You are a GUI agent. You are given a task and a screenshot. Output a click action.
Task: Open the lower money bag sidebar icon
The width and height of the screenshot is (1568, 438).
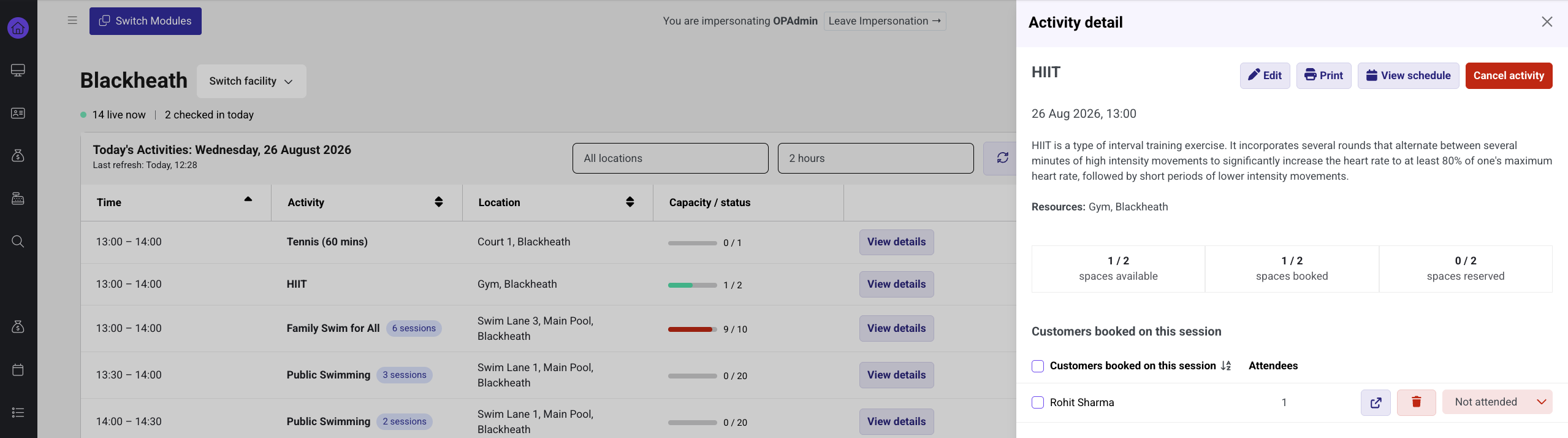click(18, 326)
